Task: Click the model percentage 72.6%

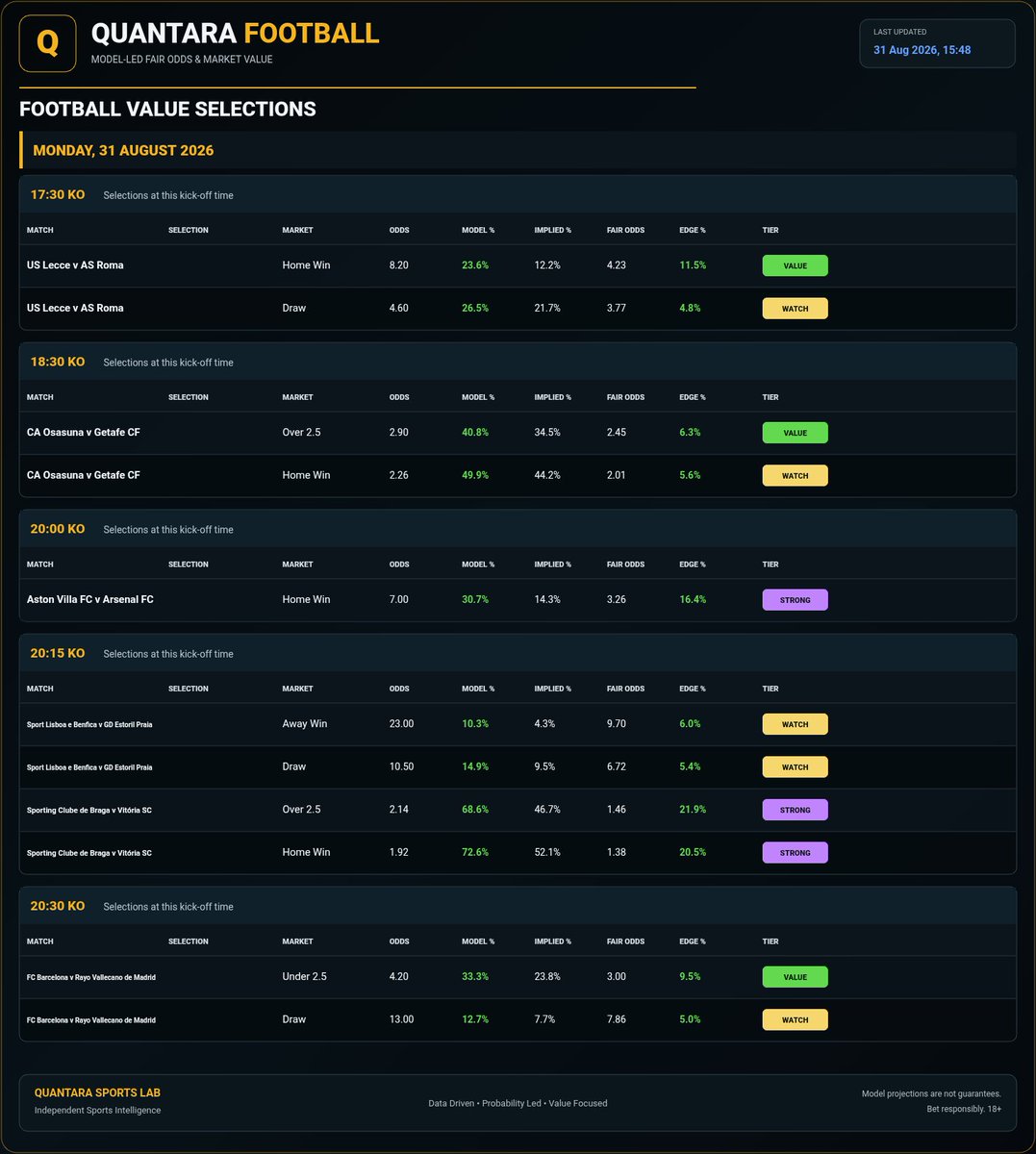Action: [475, 852]
